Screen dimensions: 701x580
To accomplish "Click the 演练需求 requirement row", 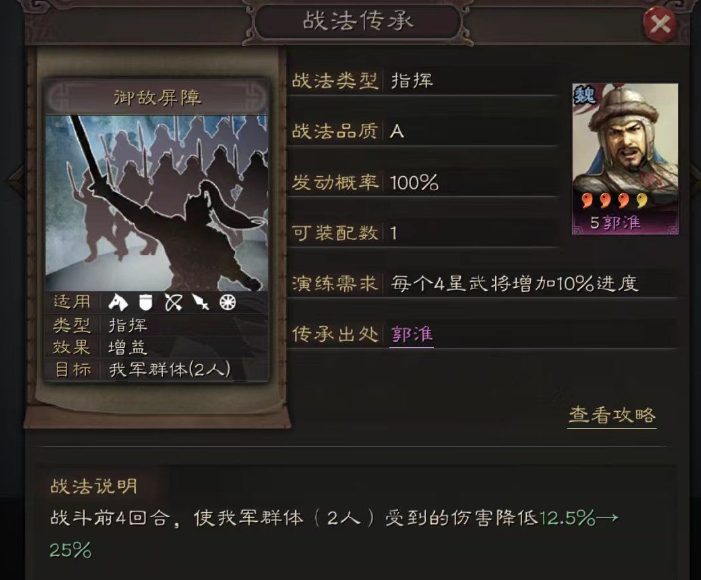I will (483, 284).
